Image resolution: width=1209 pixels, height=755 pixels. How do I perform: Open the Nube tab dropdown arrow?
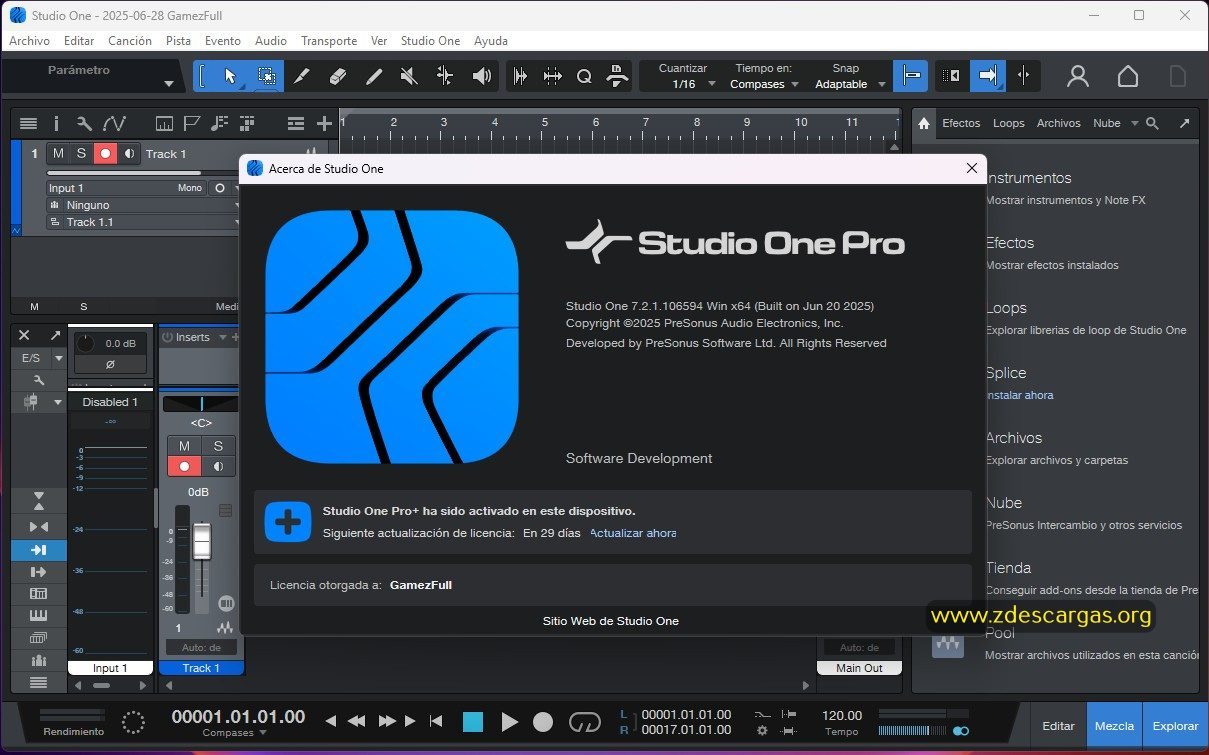[1134, 124]
